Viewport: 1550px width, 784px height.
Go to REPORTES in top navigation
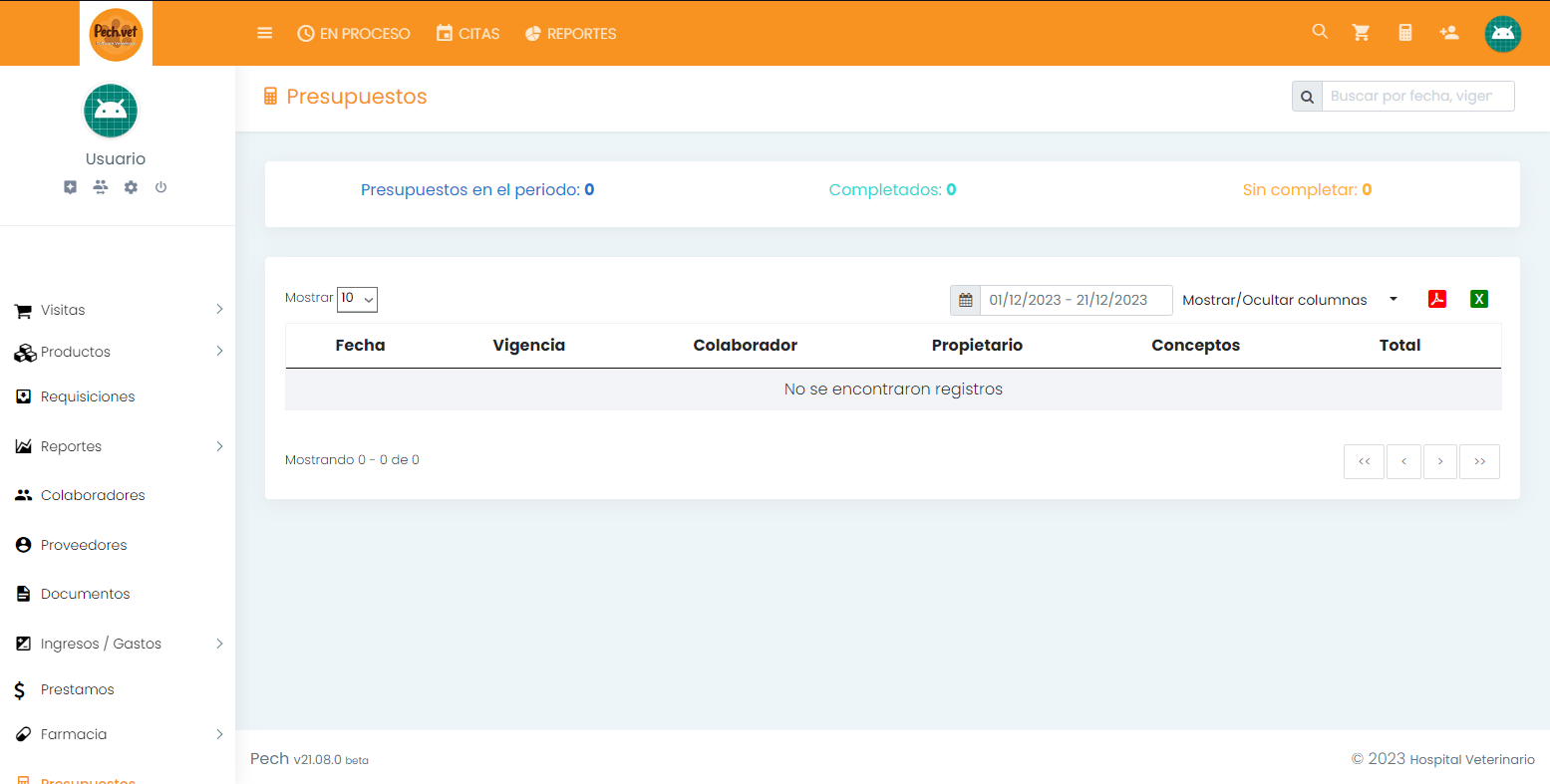coord(570,34)
